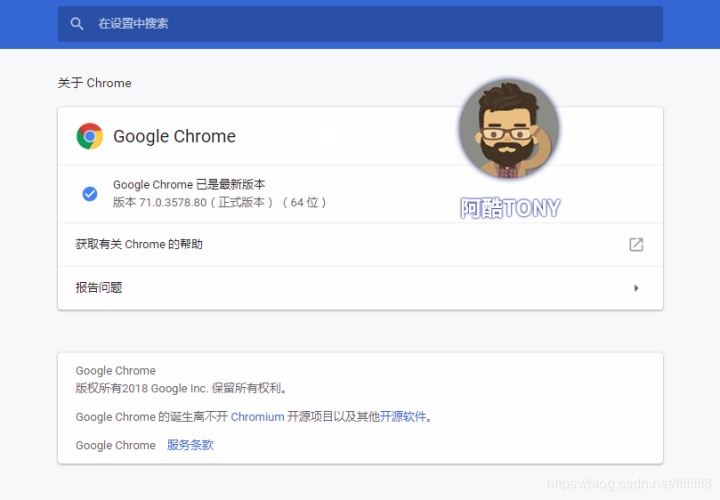The height and width of the screenshot is (500, 720).
Task: Click the blog.csdn.net watermark URL
Action: [x=629, y=483]
